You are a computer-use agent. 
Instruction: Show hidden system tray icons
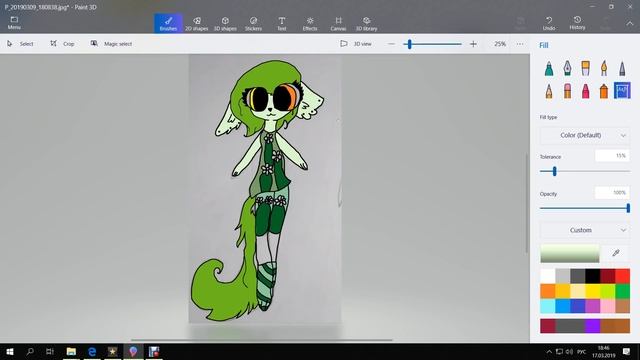pyautogui.click(x=549, y=351)
